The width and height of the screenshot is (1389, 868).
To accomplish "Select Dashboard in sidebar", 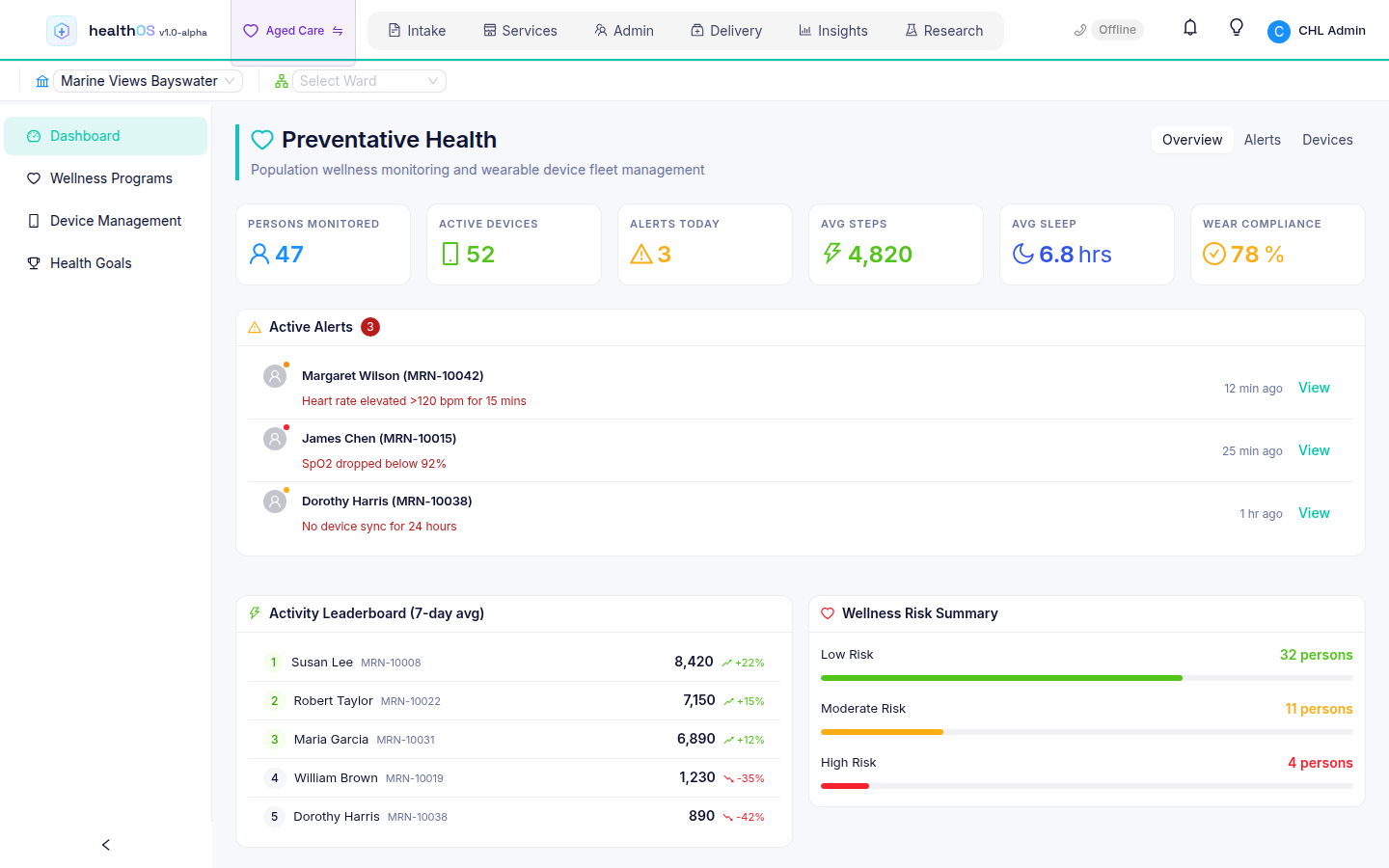I will [x=106, y=136].
